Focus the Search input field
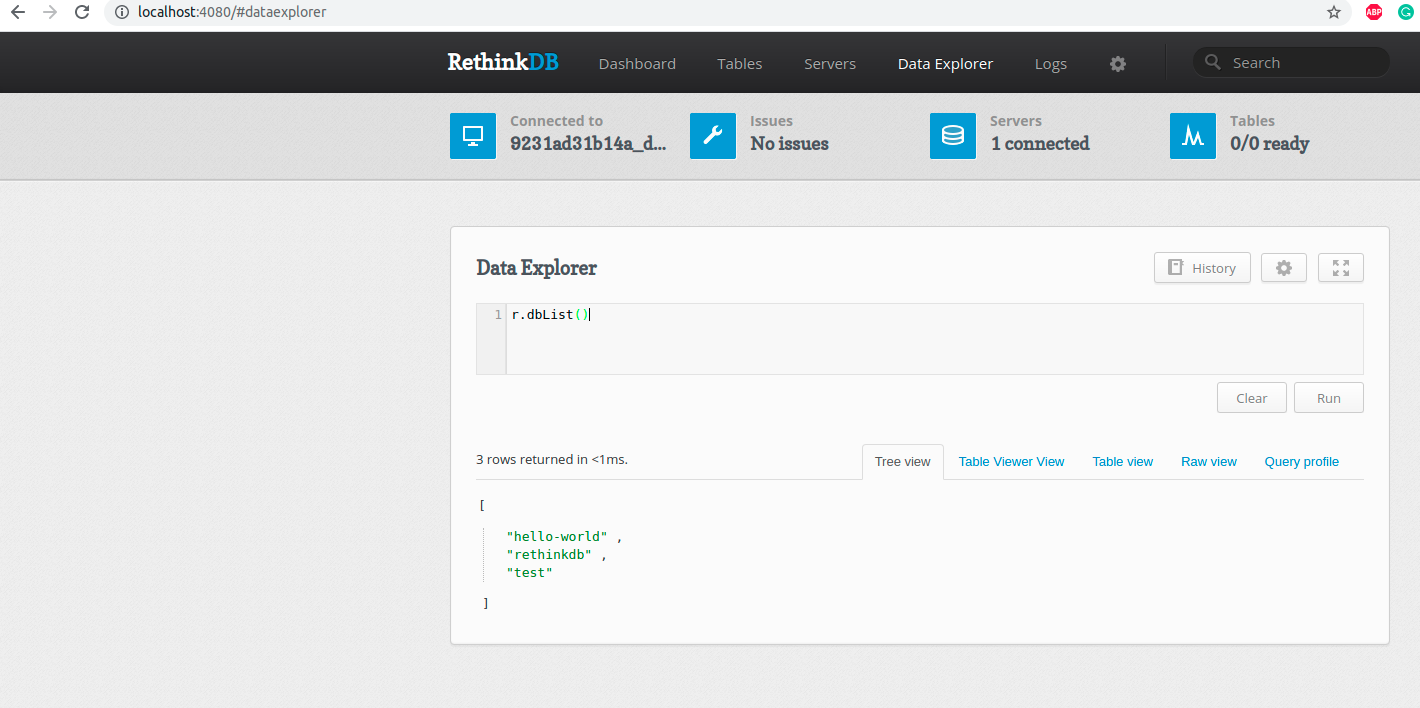The width and height of the screenshot is (1420, 708). (x=1291, y=62)
